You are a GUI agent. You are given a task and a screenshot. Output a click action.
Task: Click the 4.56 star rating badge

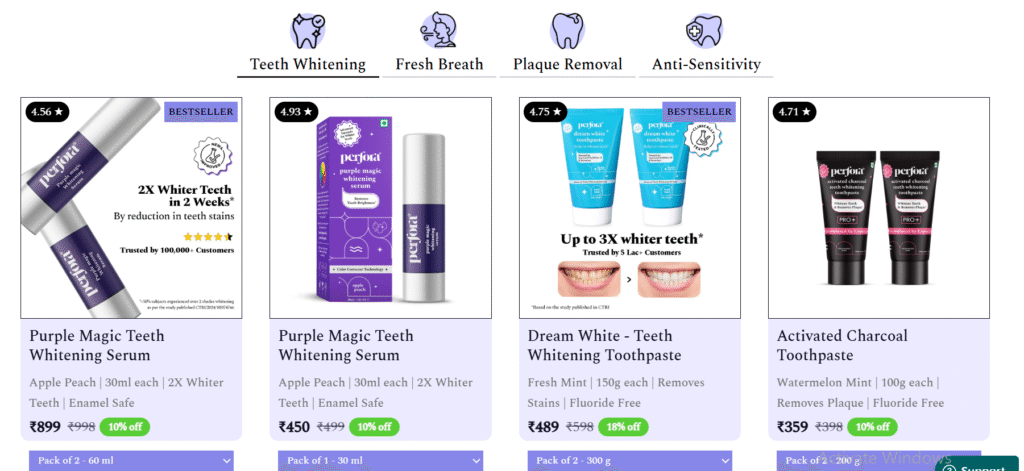tap(48, 112)
